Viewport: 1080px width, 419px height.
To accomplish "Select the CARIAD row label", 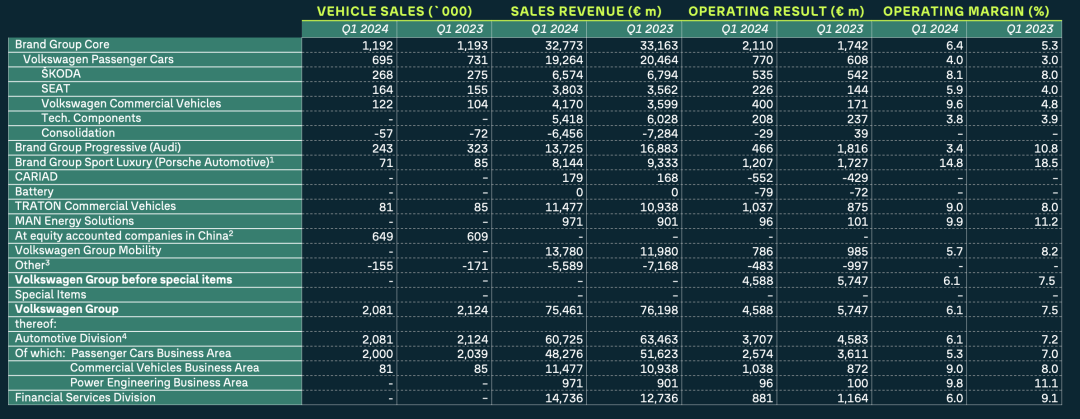I will (35, 177).
